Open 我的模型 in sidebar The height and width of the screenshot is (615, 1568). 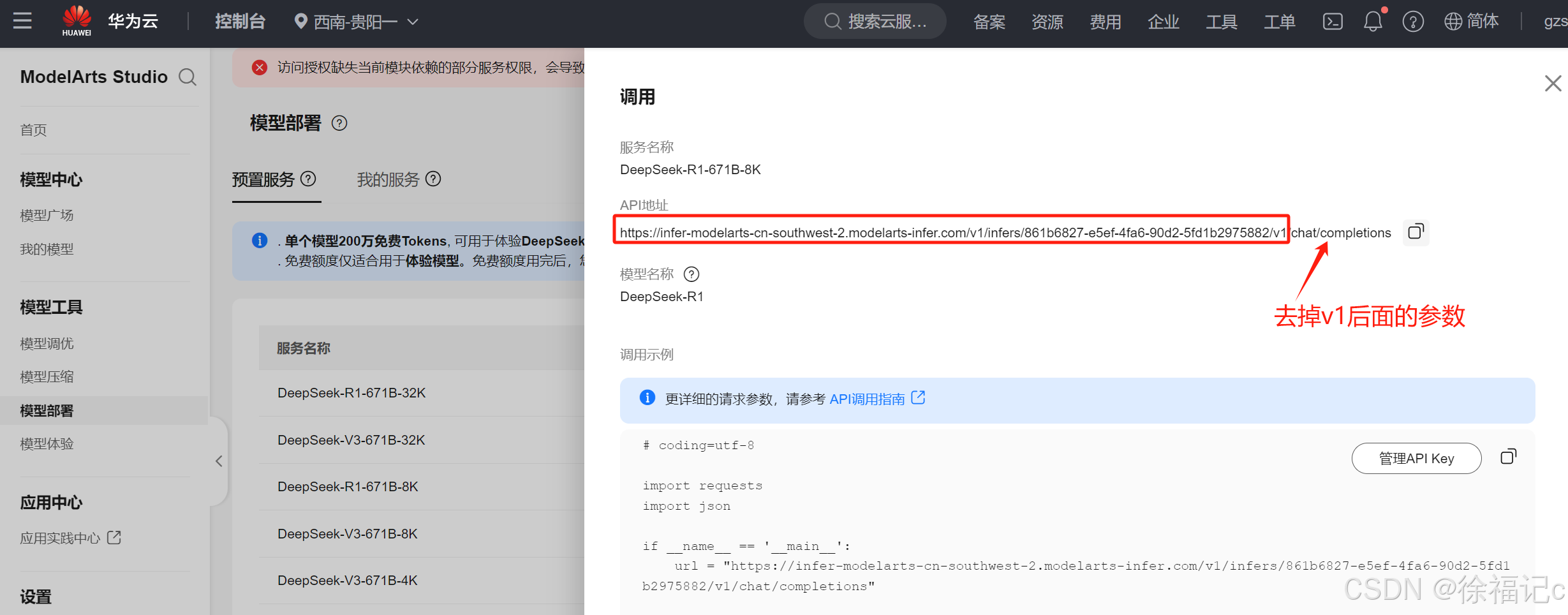pos(47,249)
